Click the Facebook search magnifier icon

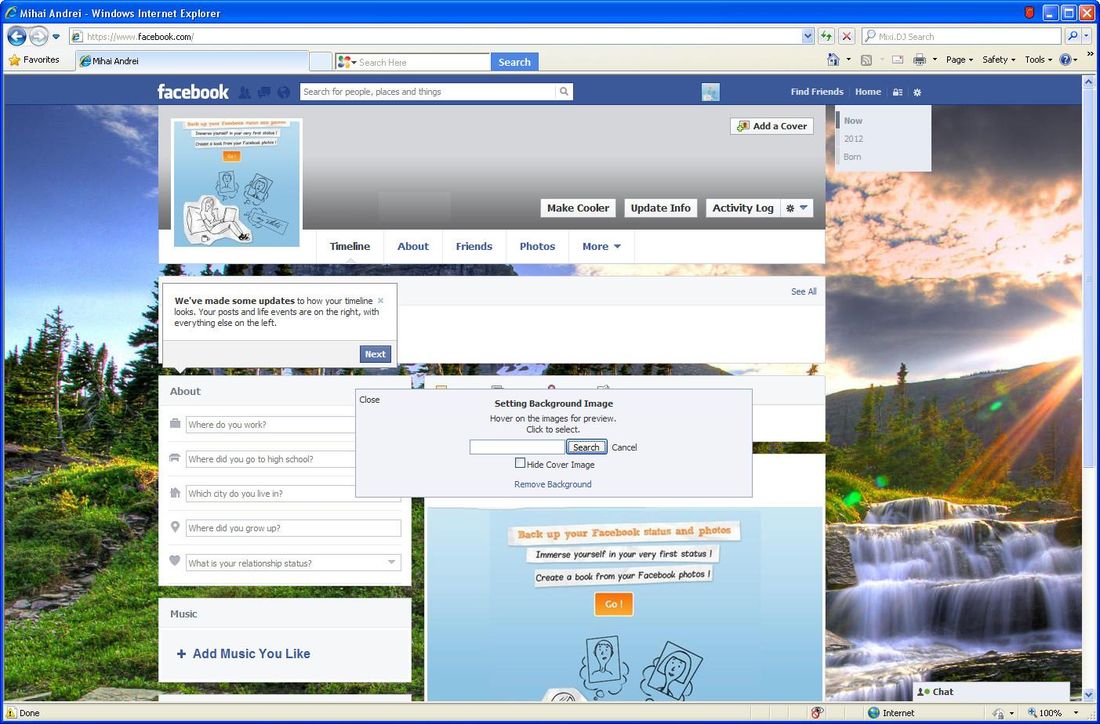(563, 91)
